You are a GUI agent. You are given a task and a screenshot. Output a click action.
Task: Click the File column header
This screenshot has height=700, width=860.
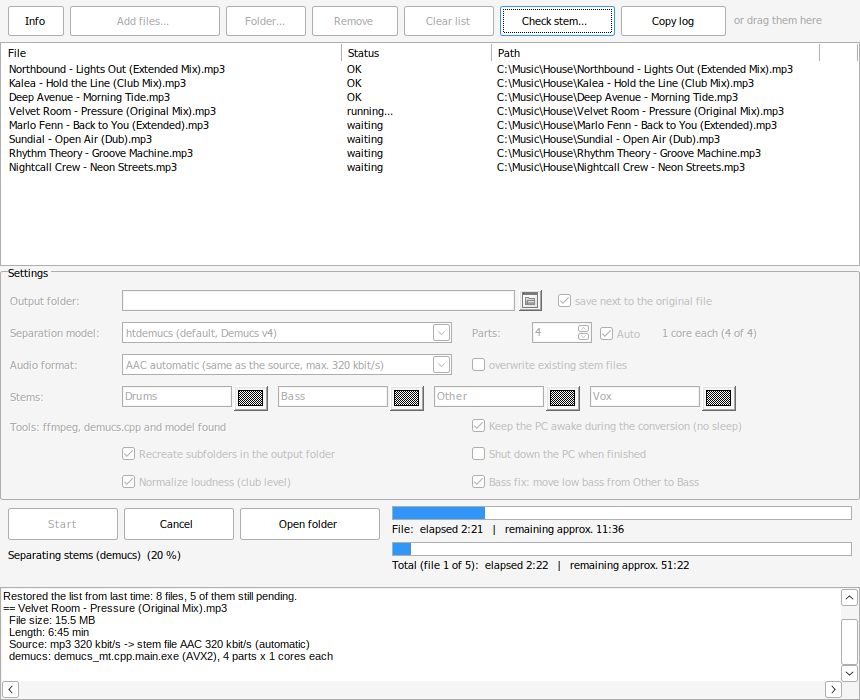tap(172, 53)
